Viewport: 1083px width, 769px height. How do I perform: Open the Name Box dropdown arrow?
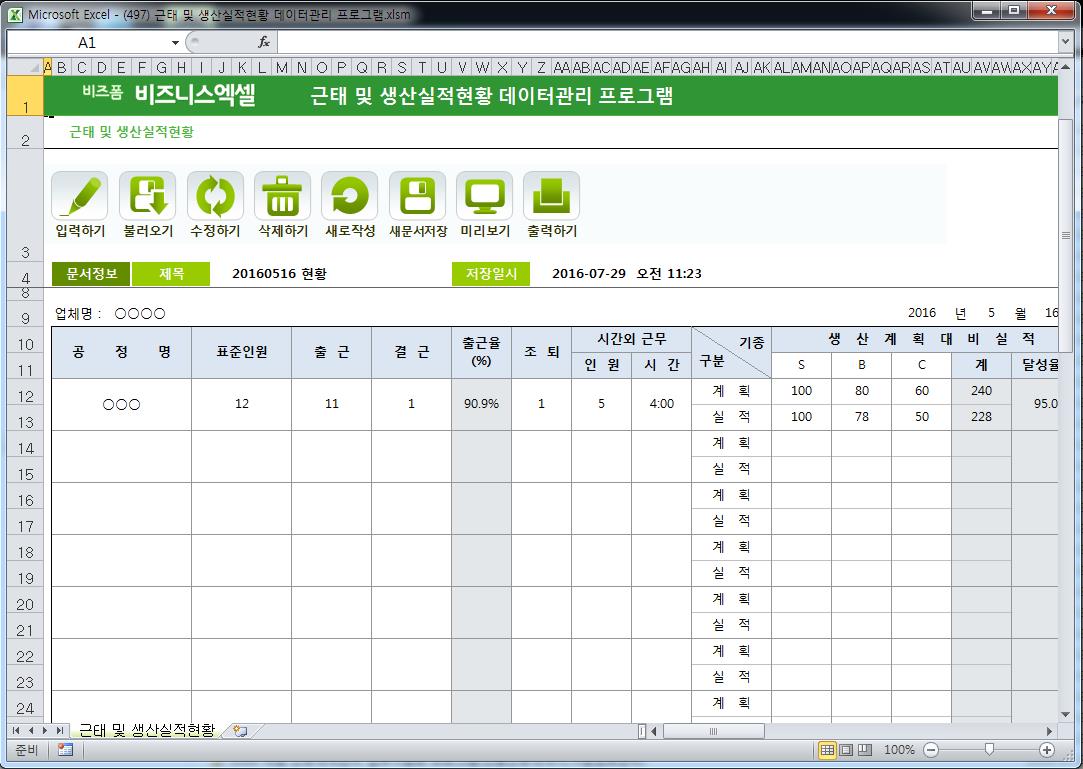click(x=175, y=43)
